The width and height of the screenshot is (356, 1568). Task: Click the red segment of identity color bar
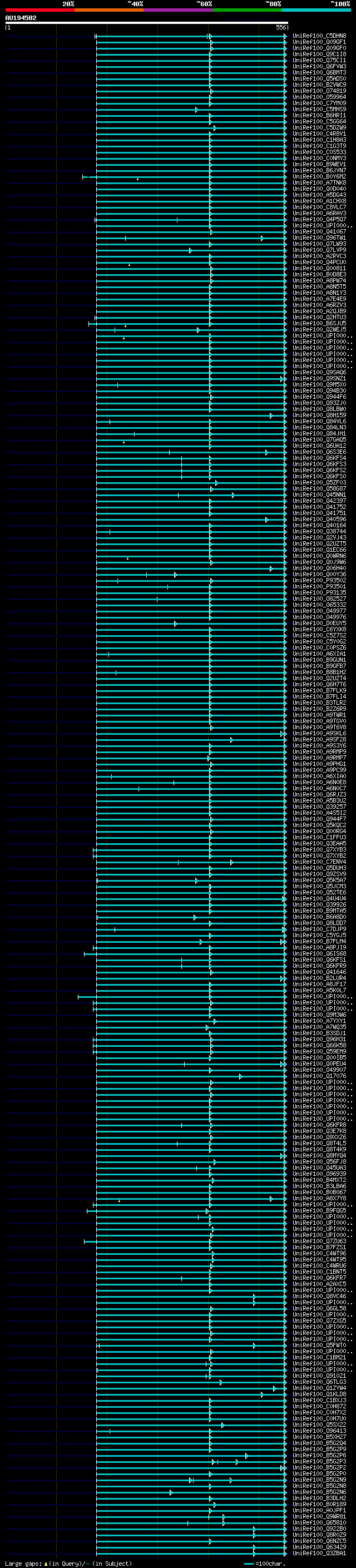[x=39, y=10]
